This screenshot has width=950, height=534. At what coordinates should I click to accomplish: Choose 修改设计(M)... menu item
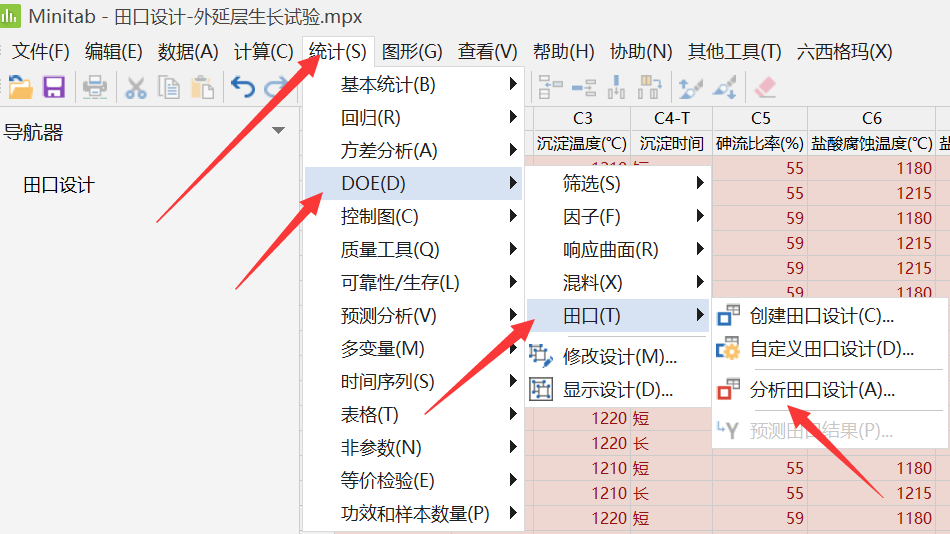point(617,356)
